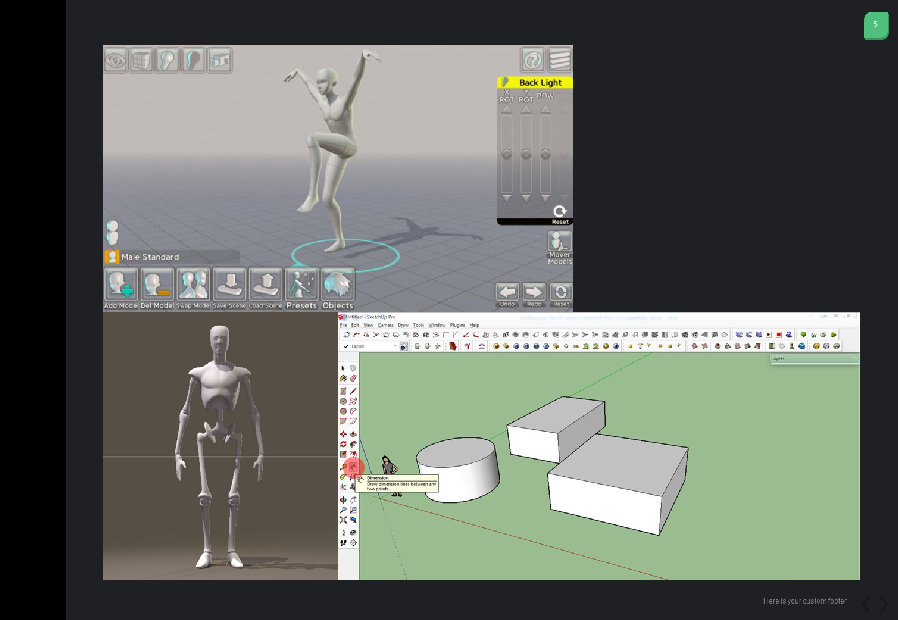Click the up arrow above POW slider
Screen dimensions: 898x620
(x=545, y=109)
